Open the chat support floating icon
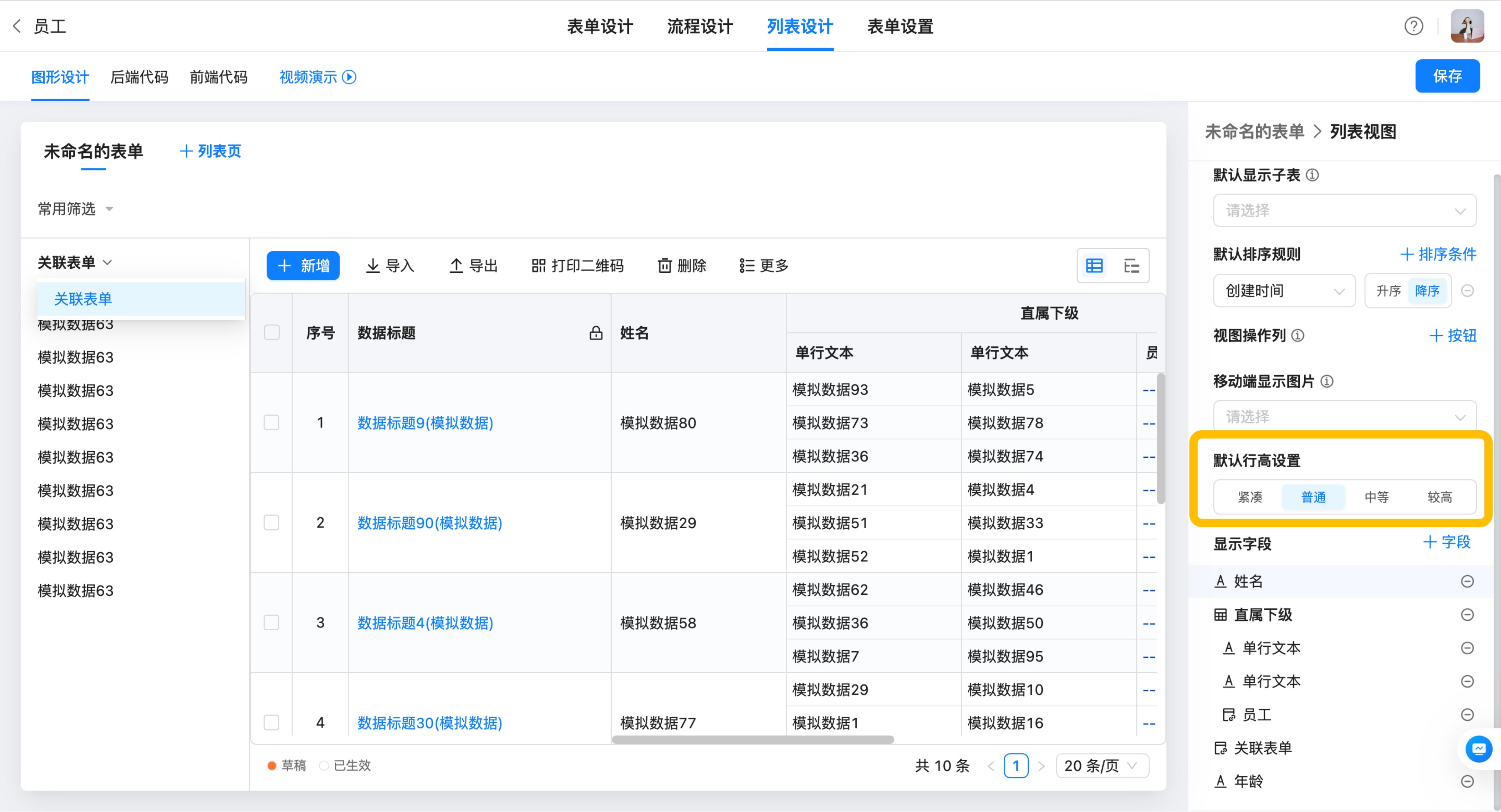 click(x=1478, y=749)
